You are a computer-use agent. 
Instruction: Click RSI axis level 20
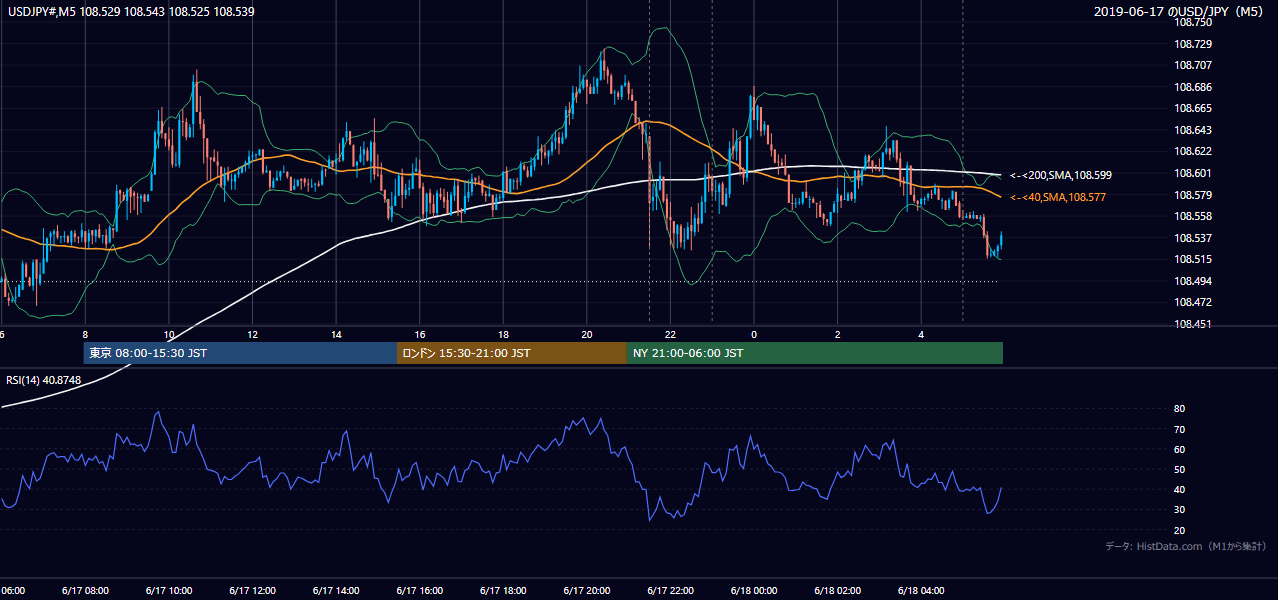(1180, 531)
